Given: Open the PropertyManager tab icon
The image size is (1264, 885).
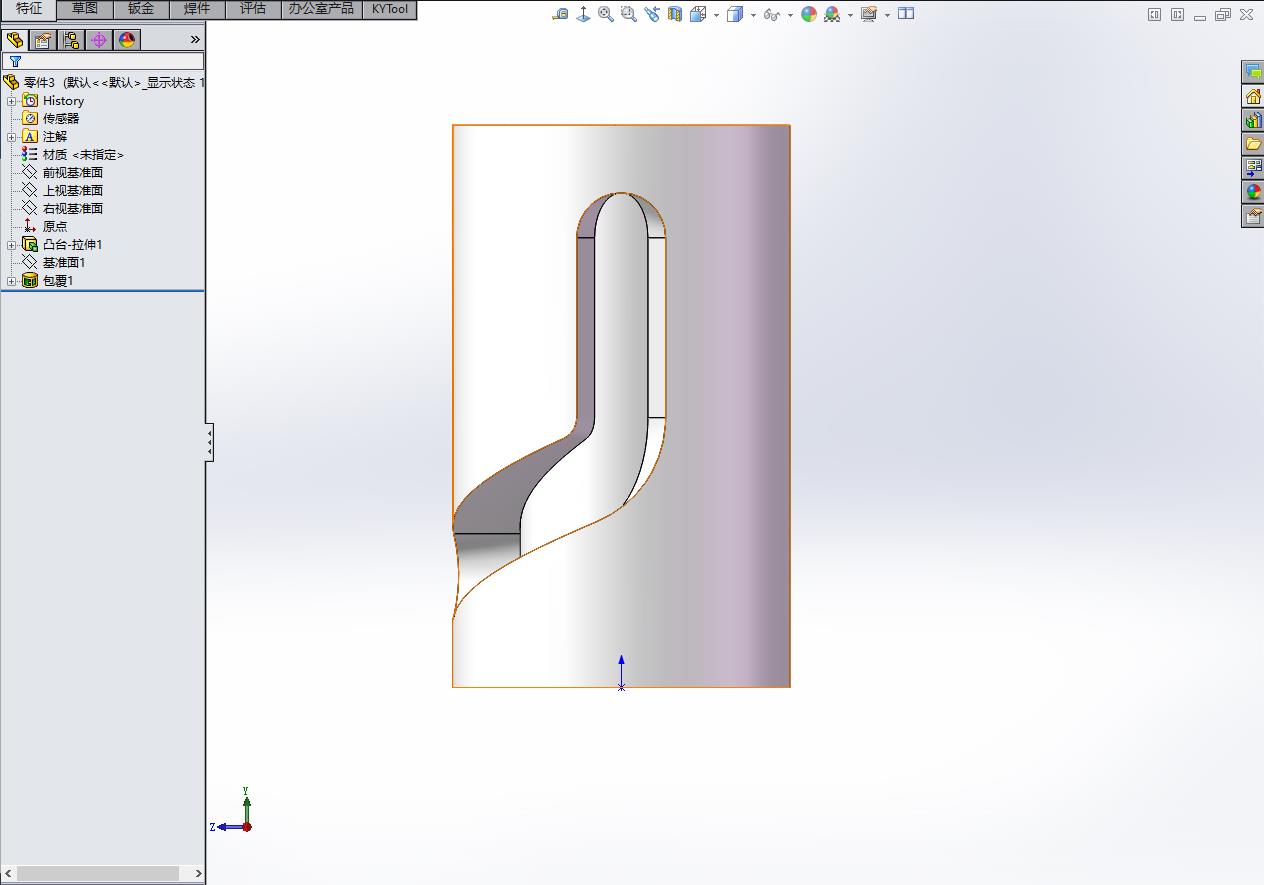Looking at the screenshot, I should (x=42, y=40).
